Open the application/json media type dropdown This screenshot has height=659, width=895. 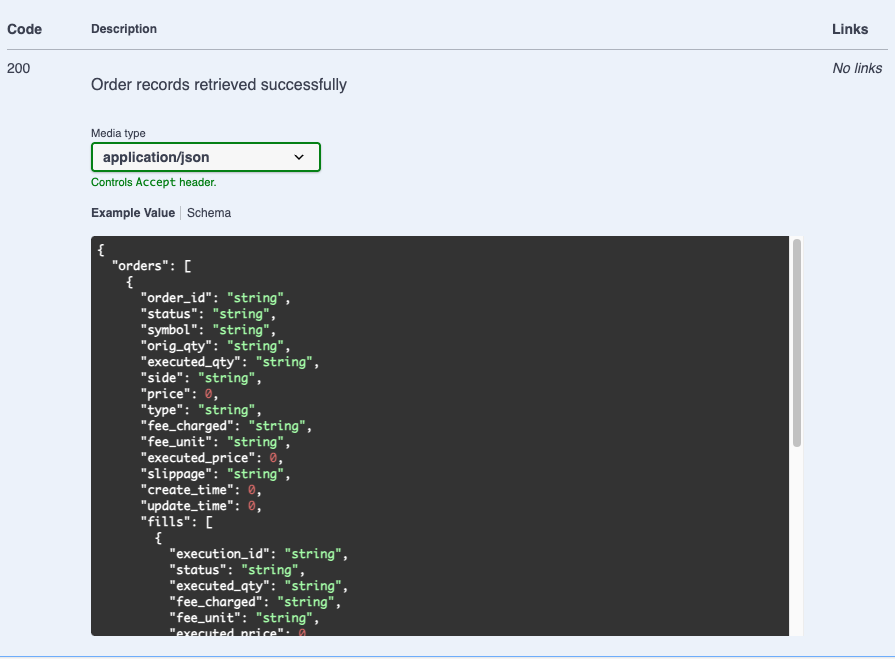[x=205, y=157]
